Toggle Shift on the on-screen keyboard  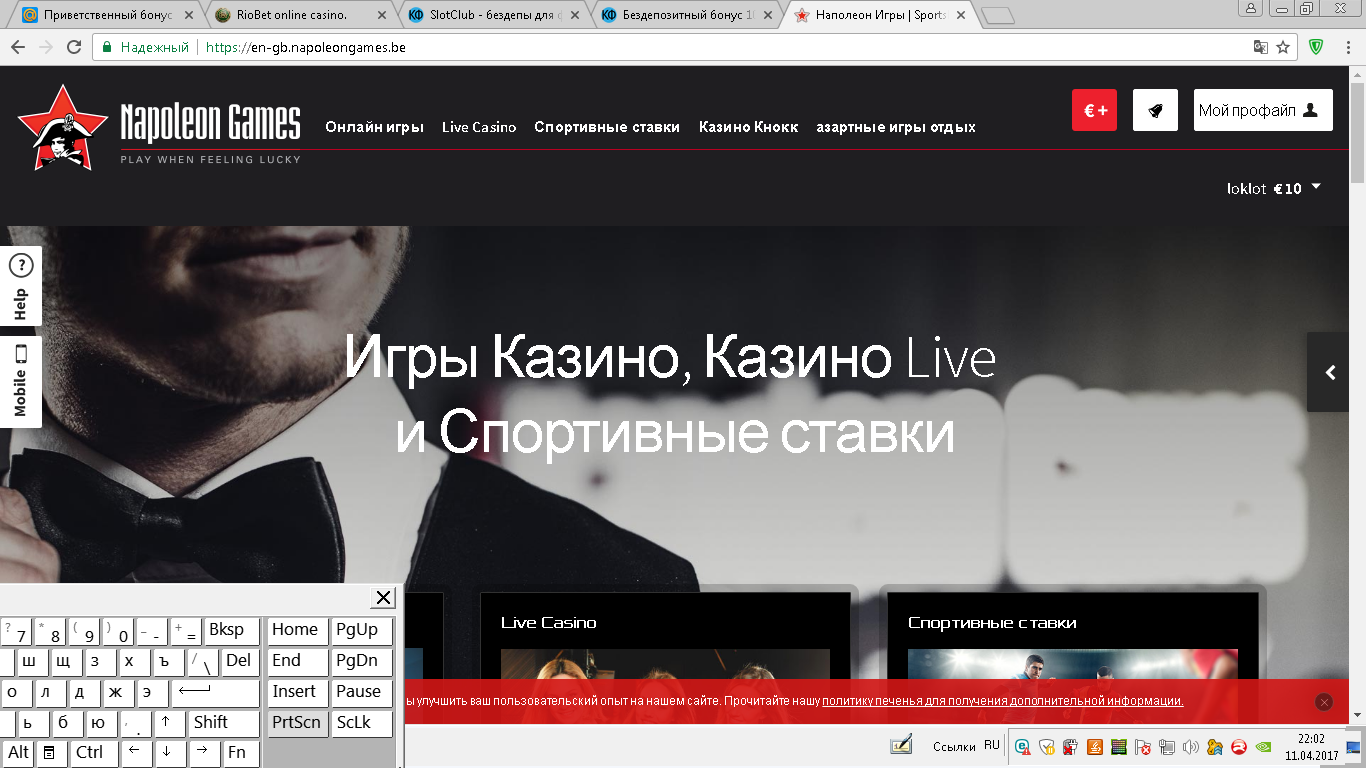click(224, 724)
